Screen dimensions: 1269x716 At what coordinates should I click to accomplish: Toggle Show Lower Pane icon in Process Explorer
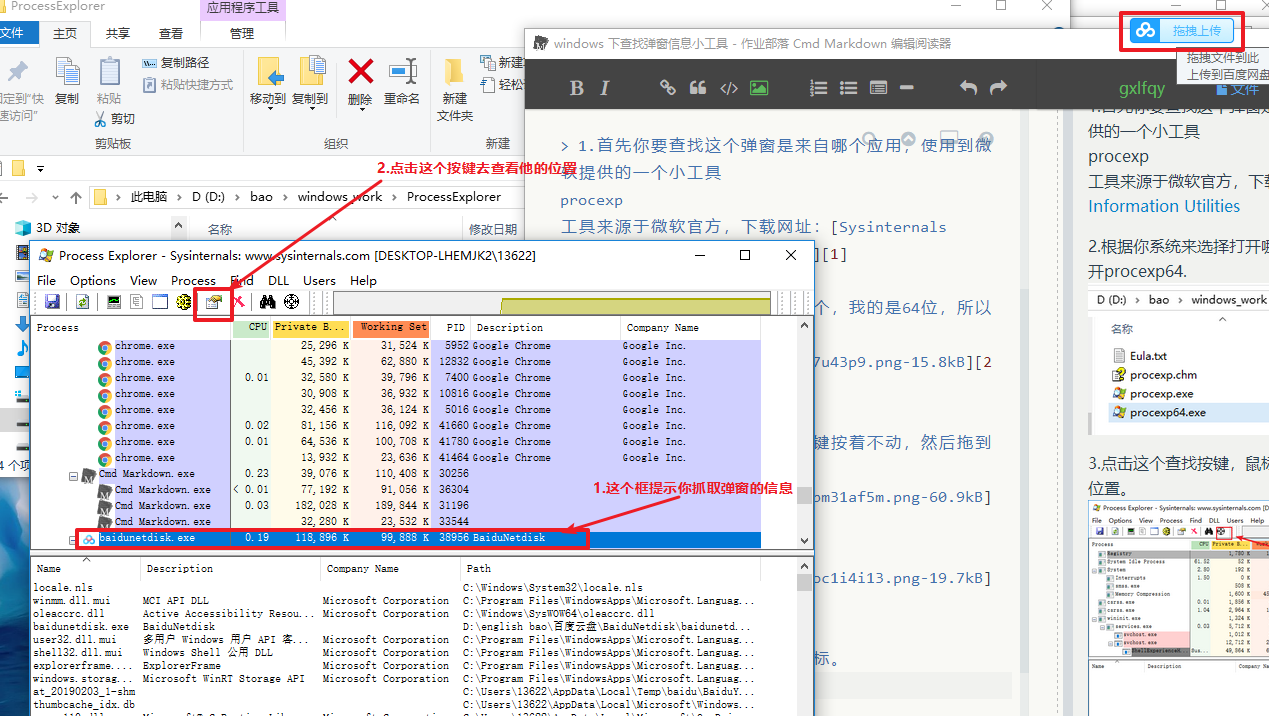[x=160, y=302]
